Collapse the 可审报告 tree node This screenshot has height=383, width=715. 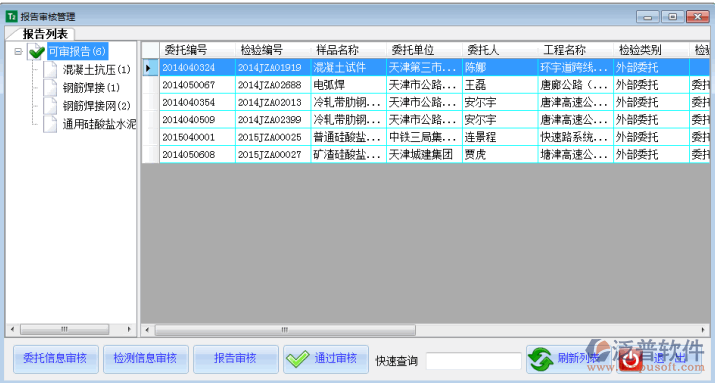click(x=18, y=52)
